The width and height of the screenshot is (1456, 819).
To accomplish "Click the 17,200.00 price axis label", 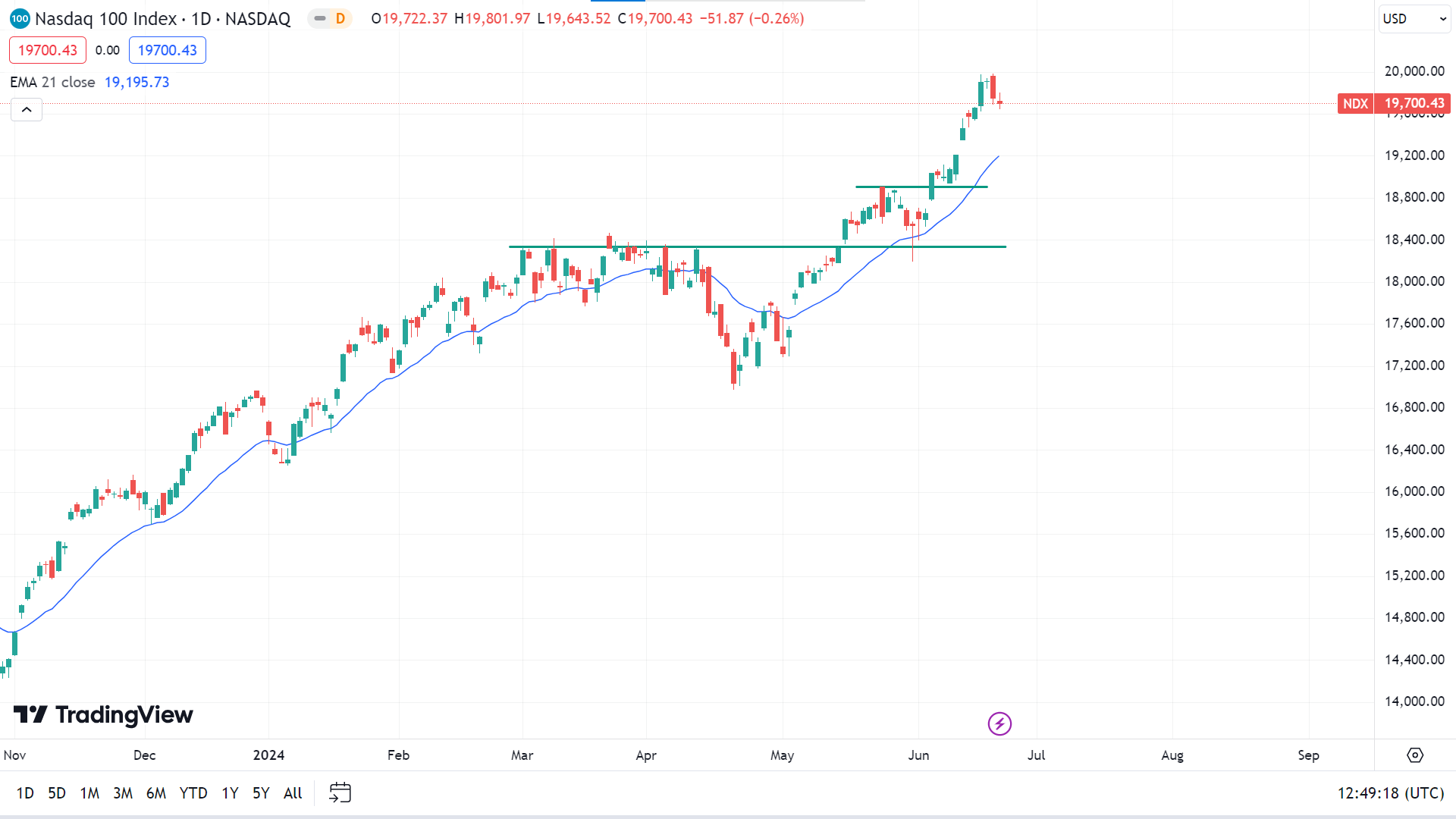I will [1414, 366].
